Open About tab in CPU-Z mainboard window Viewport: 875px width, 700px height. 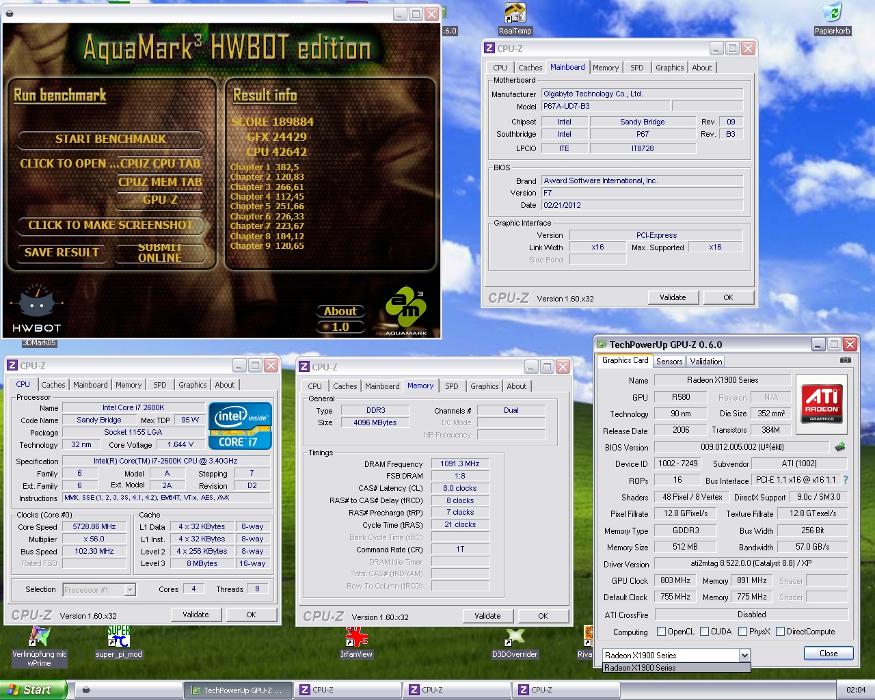tap(701, 68)
